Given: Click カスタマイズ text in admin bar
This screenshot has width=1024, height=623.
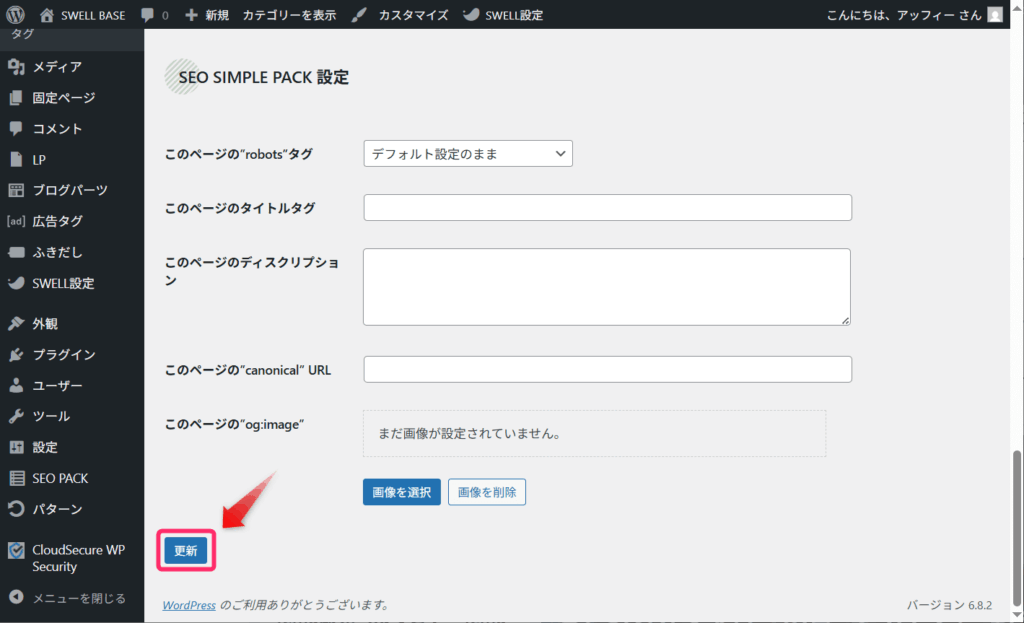Looking at the screenshot, I should point(413,14).
